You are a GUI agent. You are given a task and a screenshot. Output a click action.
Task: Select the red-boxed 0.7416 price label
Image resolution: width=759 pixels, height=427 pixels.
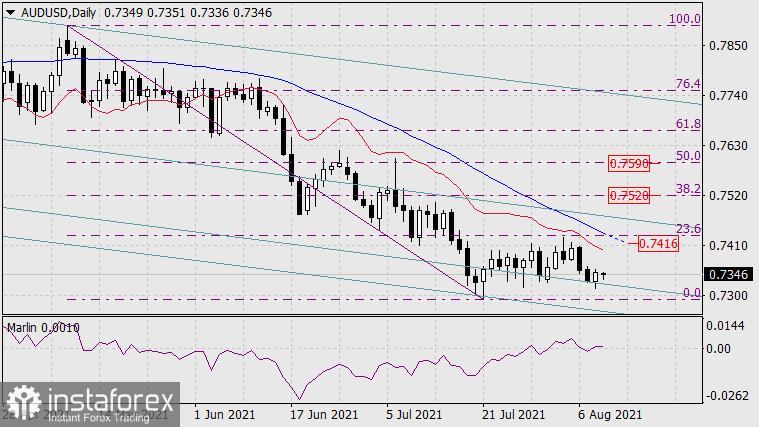[x=658, y=243]
